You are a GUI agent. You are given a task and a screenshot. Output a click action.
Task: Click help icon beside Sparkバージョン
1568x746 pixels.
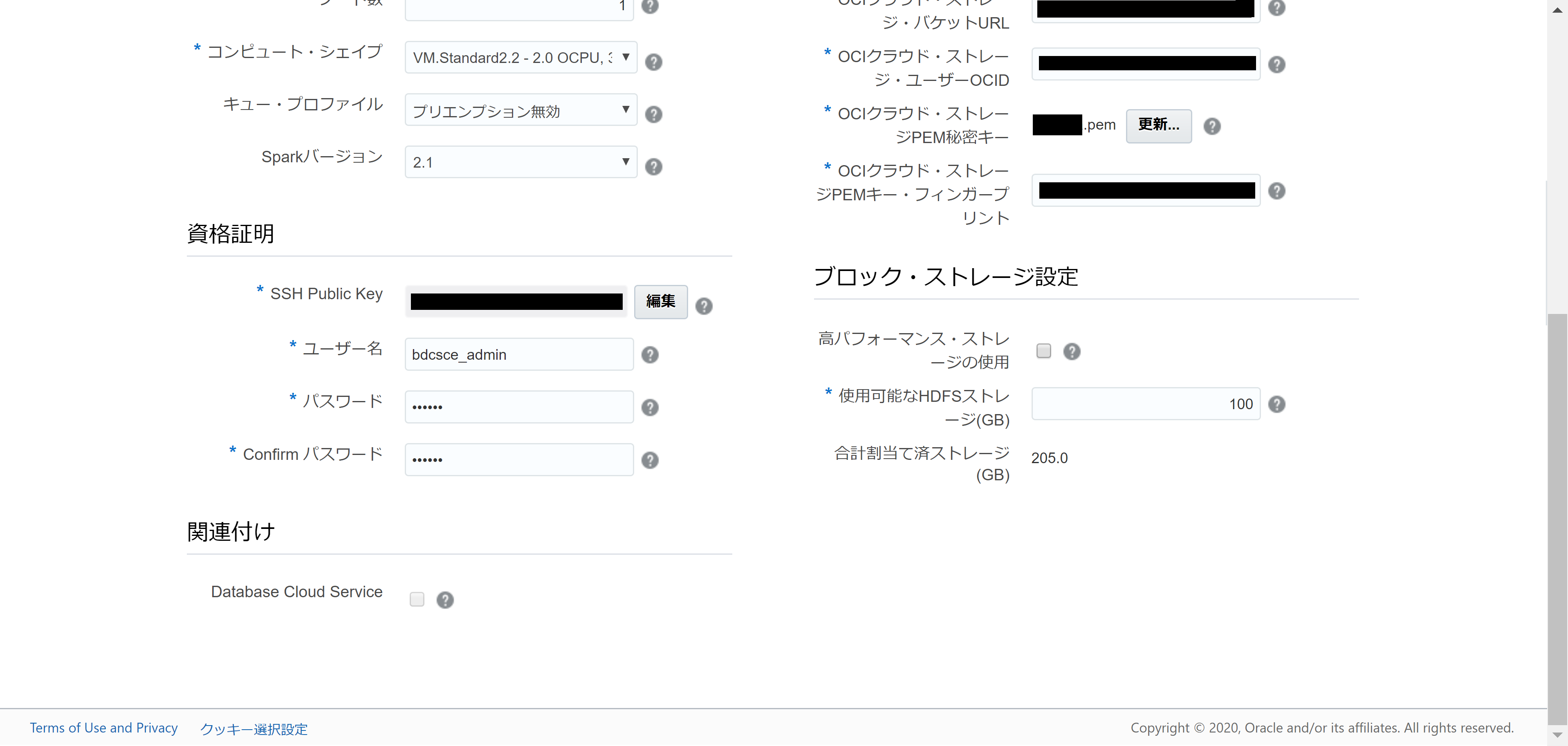coord(653,166)
